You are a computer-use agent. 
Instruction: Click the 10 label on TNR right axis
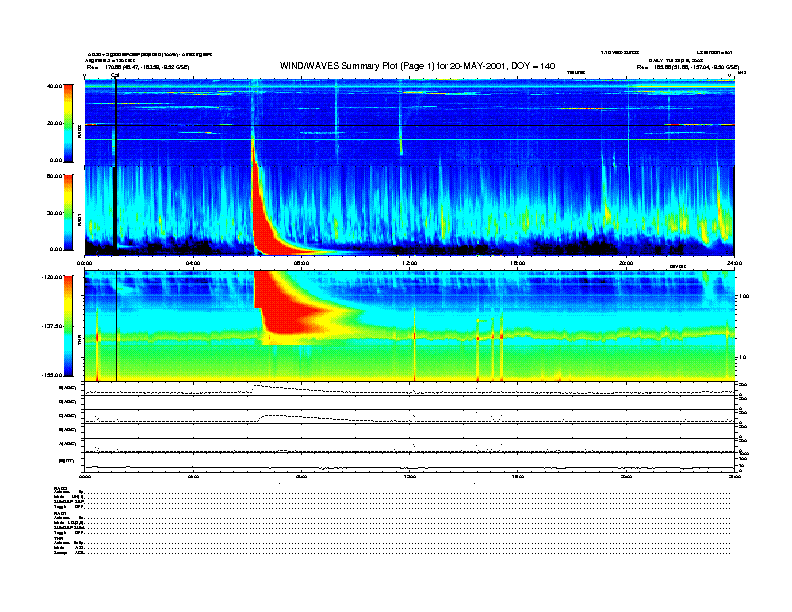[744, 358]
